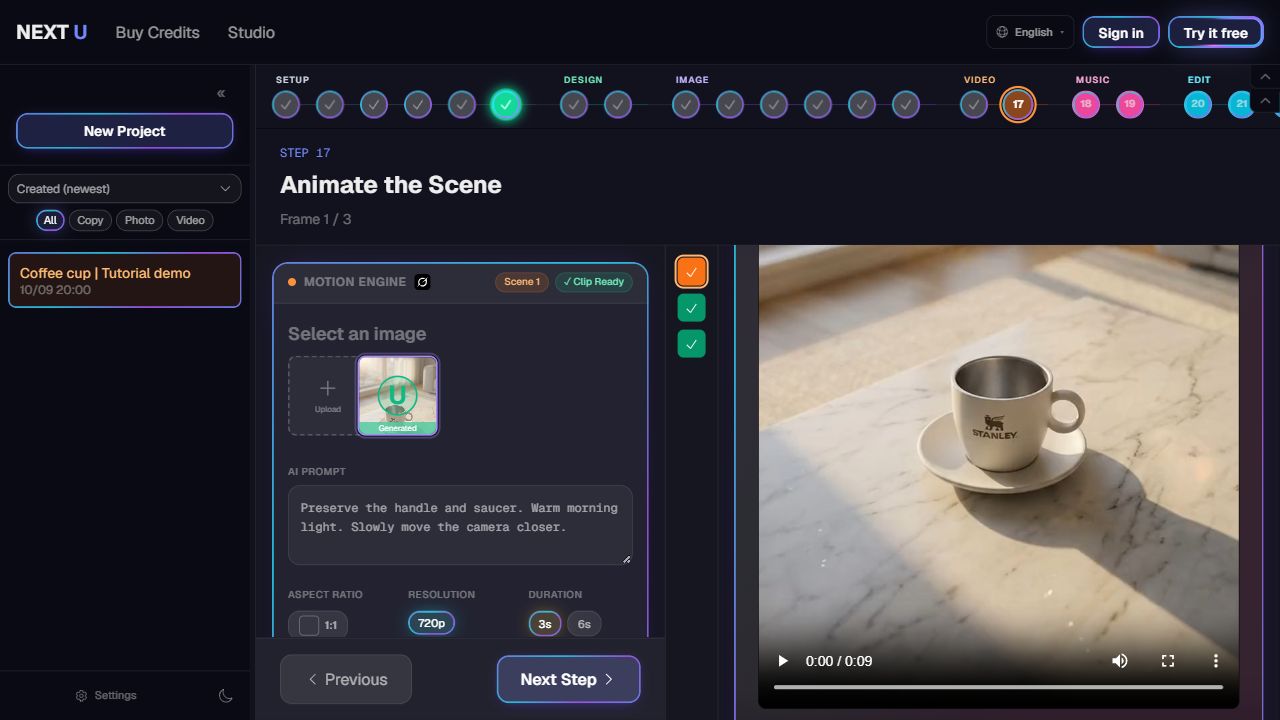The height and width of the screenshot is (720, 1280).
Task: Choose the 6s duration
Action: pos(584,624)
